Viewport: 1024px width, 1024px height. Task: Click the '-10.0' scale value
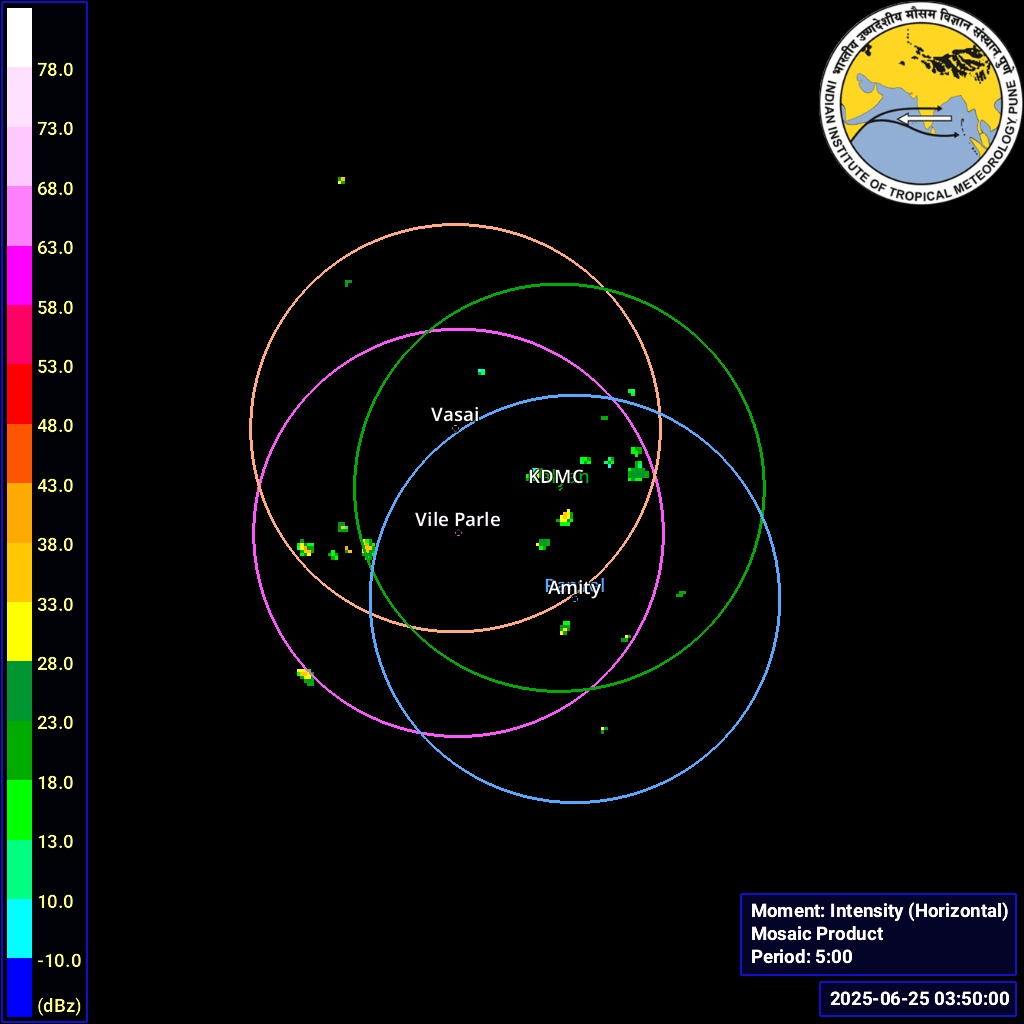pos(59,961)
